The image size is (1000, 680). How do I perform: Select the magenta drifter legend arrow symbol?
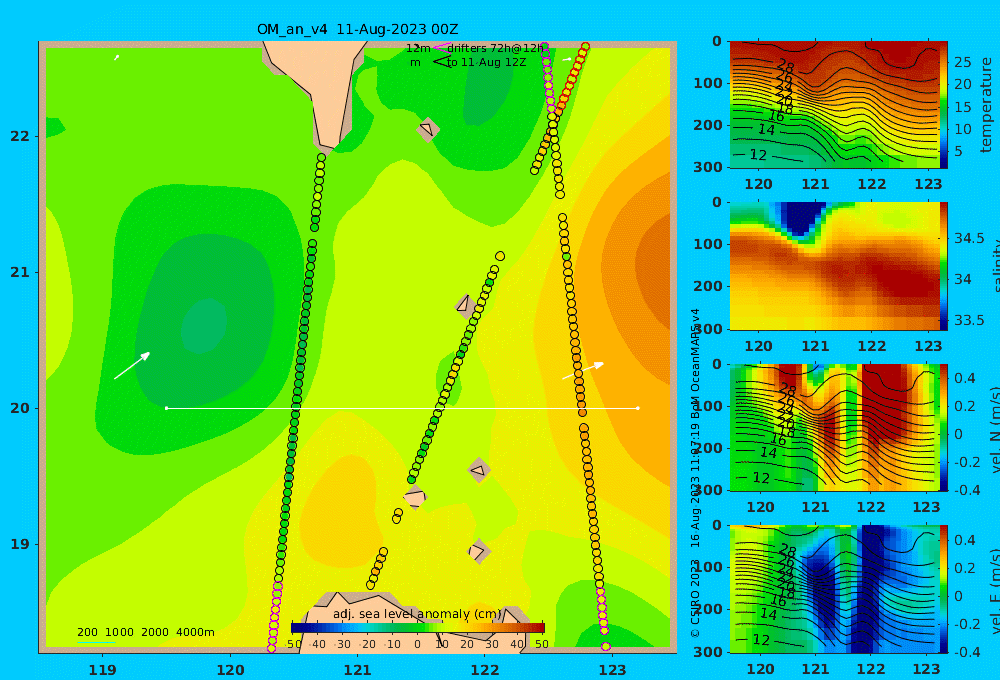pyautogui.click(x=441, y=47)
